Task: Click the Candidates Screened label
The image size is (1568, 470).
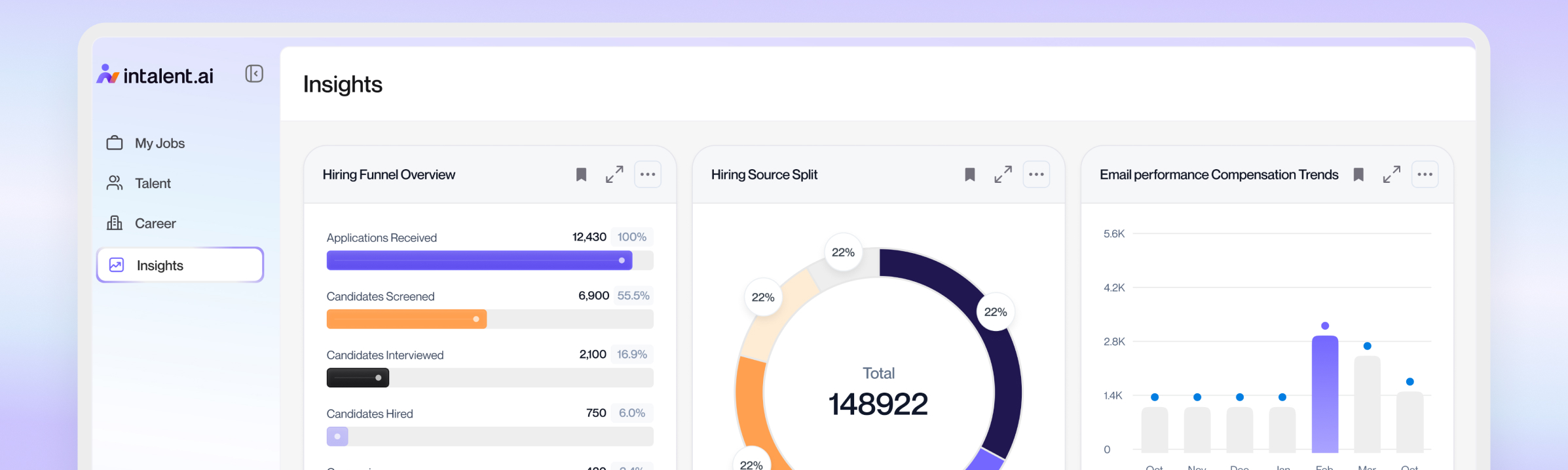Action: [381, 296]
